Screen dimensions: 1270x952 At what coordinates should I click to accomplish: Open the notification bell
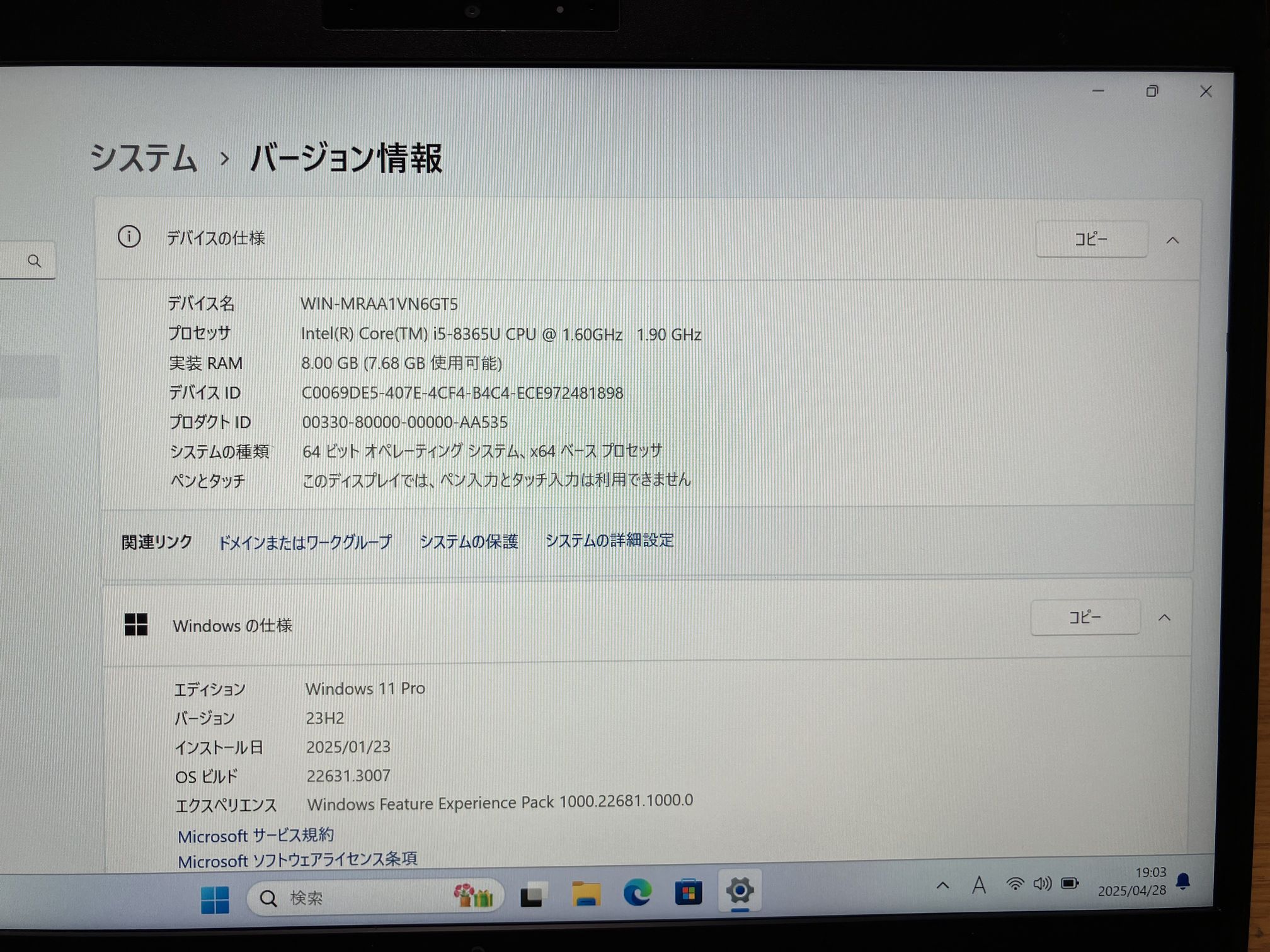coord(1183,881)
